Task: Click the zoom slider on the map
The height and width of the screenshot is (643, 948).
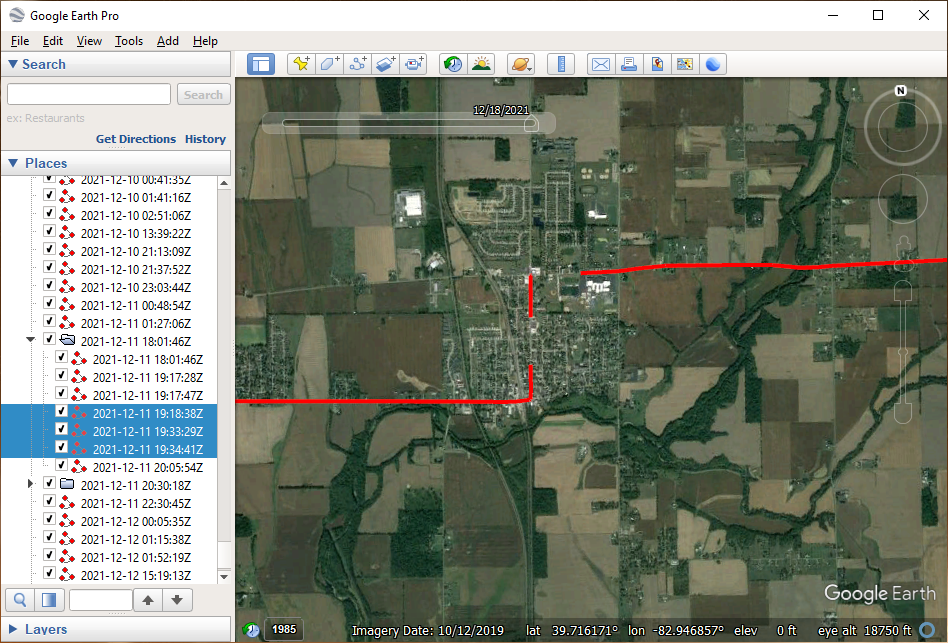Action: [x=903, y=352]
